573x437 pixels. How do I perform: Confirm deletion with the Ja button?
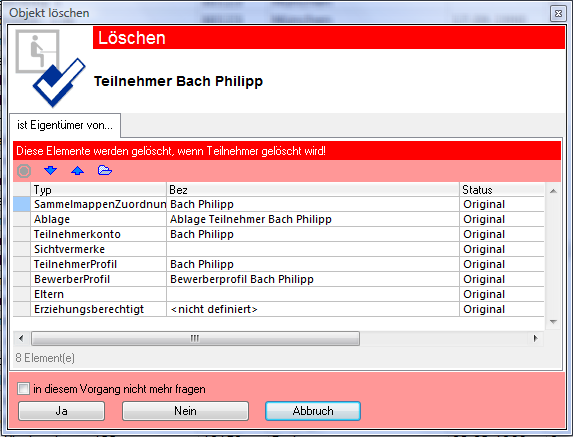pos(61,411)
